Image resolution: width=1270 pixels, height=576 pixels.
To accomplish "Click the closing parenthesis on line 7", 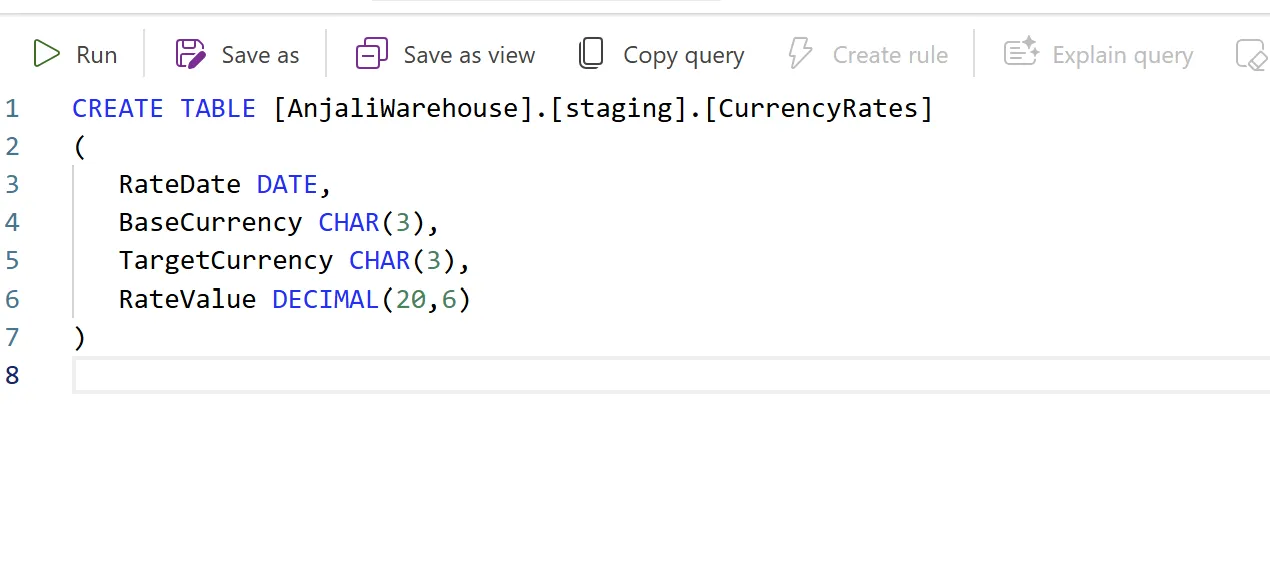I will (x=80, y=337).
